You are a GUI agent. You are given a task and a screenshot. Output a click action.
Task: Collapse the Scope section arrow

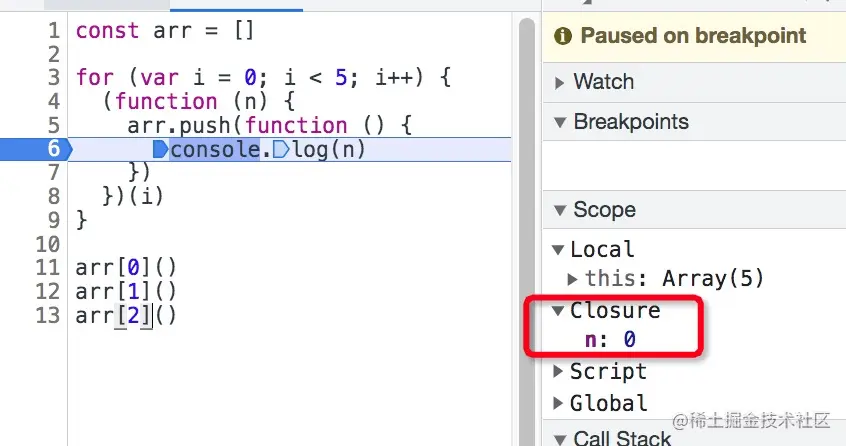(x=560, y=210)
